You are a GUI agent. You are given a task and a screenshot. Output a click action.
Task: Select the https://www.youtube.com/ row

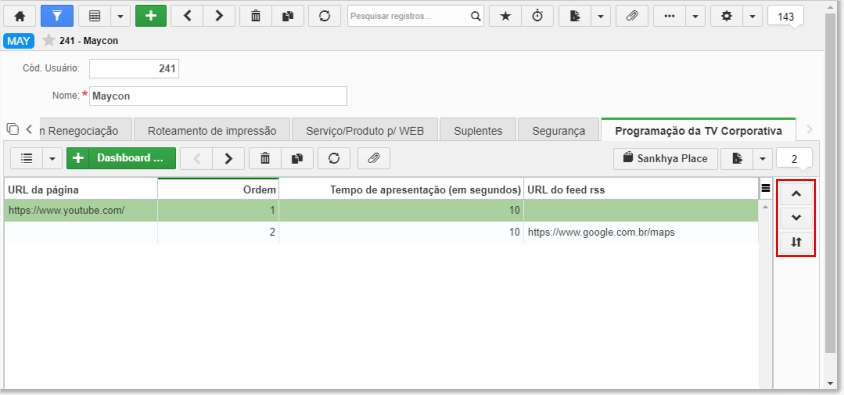(381, 210)
